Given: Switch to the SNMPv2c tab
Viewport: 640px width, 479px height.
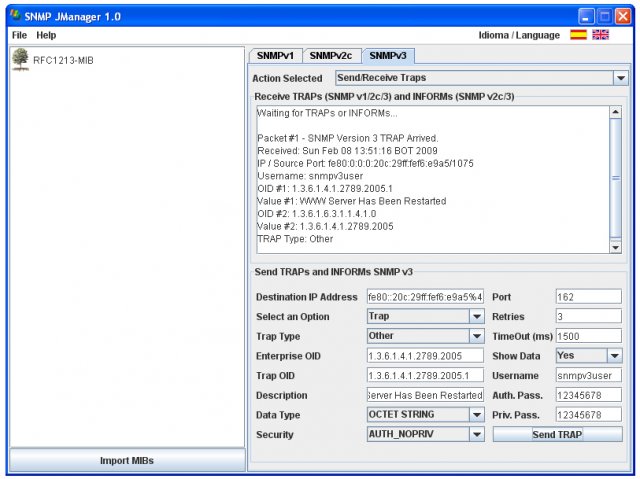Looking at the screenshot, I should [x=331, y=56].
